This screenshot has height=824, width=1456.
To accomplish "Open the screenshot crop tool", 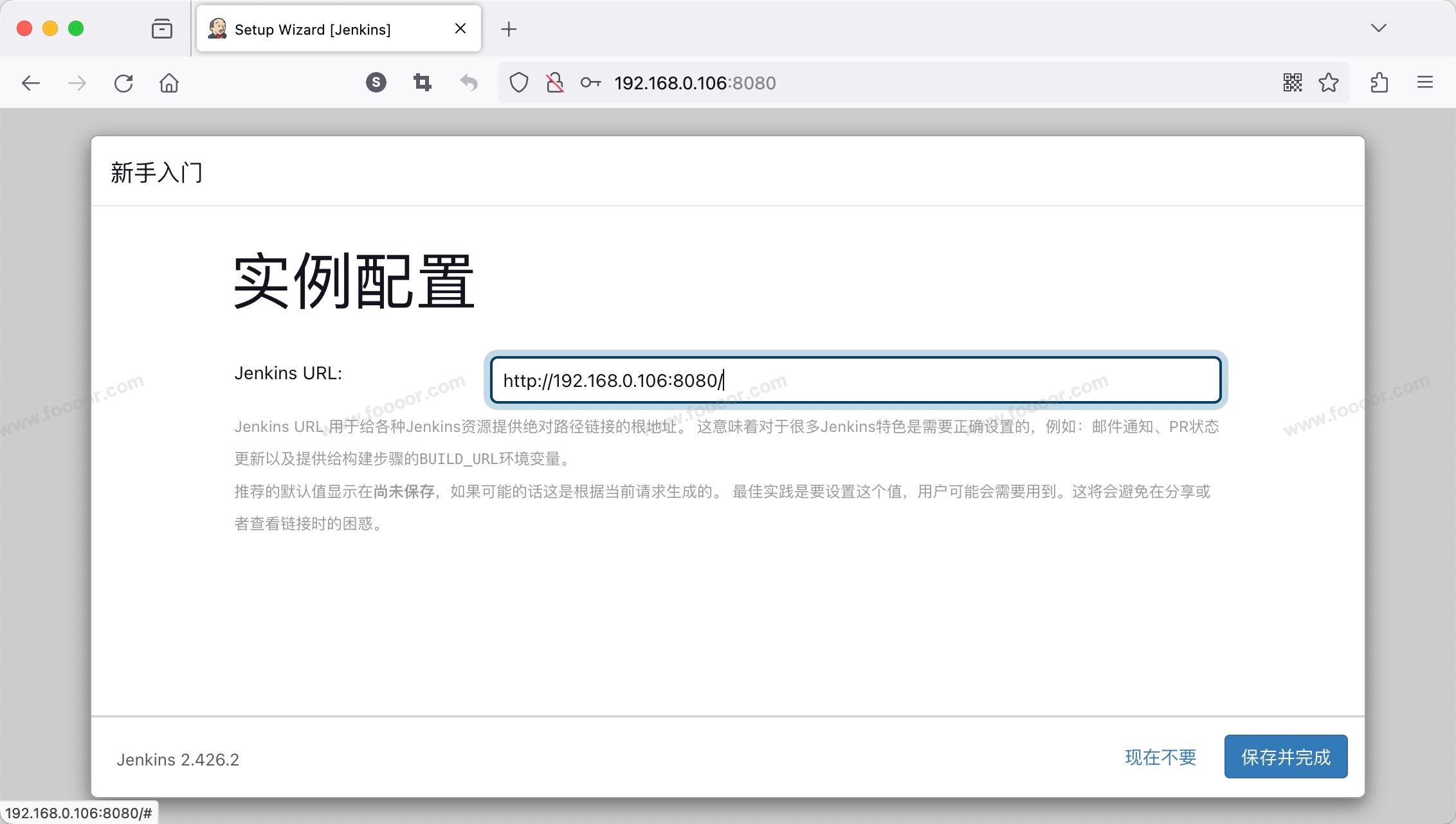I will click(423, 82).
